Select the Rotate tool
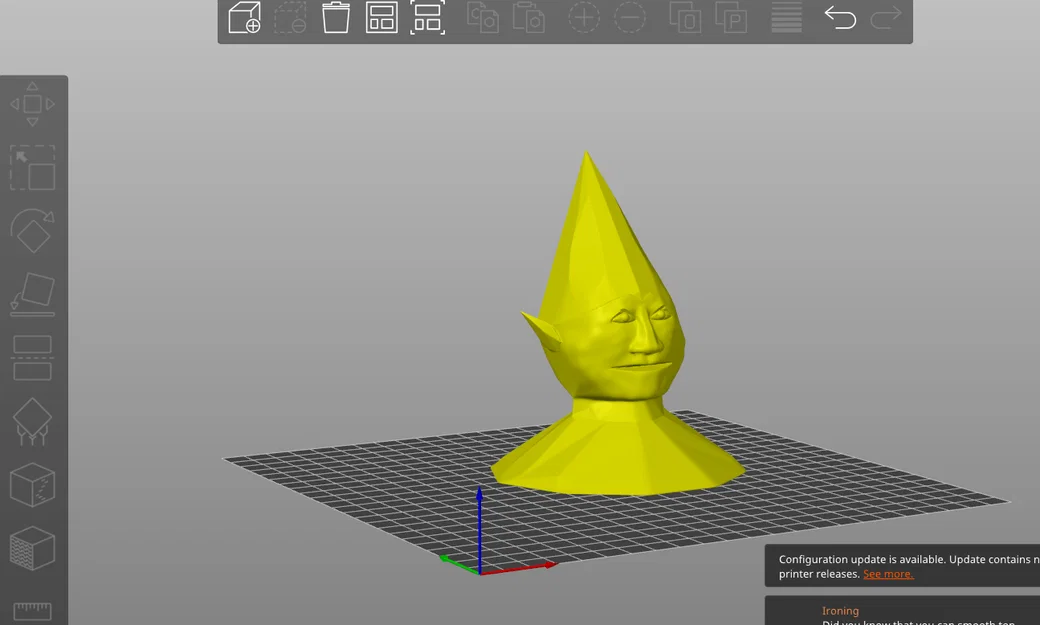The height and width of the screenshot is (625, 1040). pyautogui.click(x=33, y=231)
